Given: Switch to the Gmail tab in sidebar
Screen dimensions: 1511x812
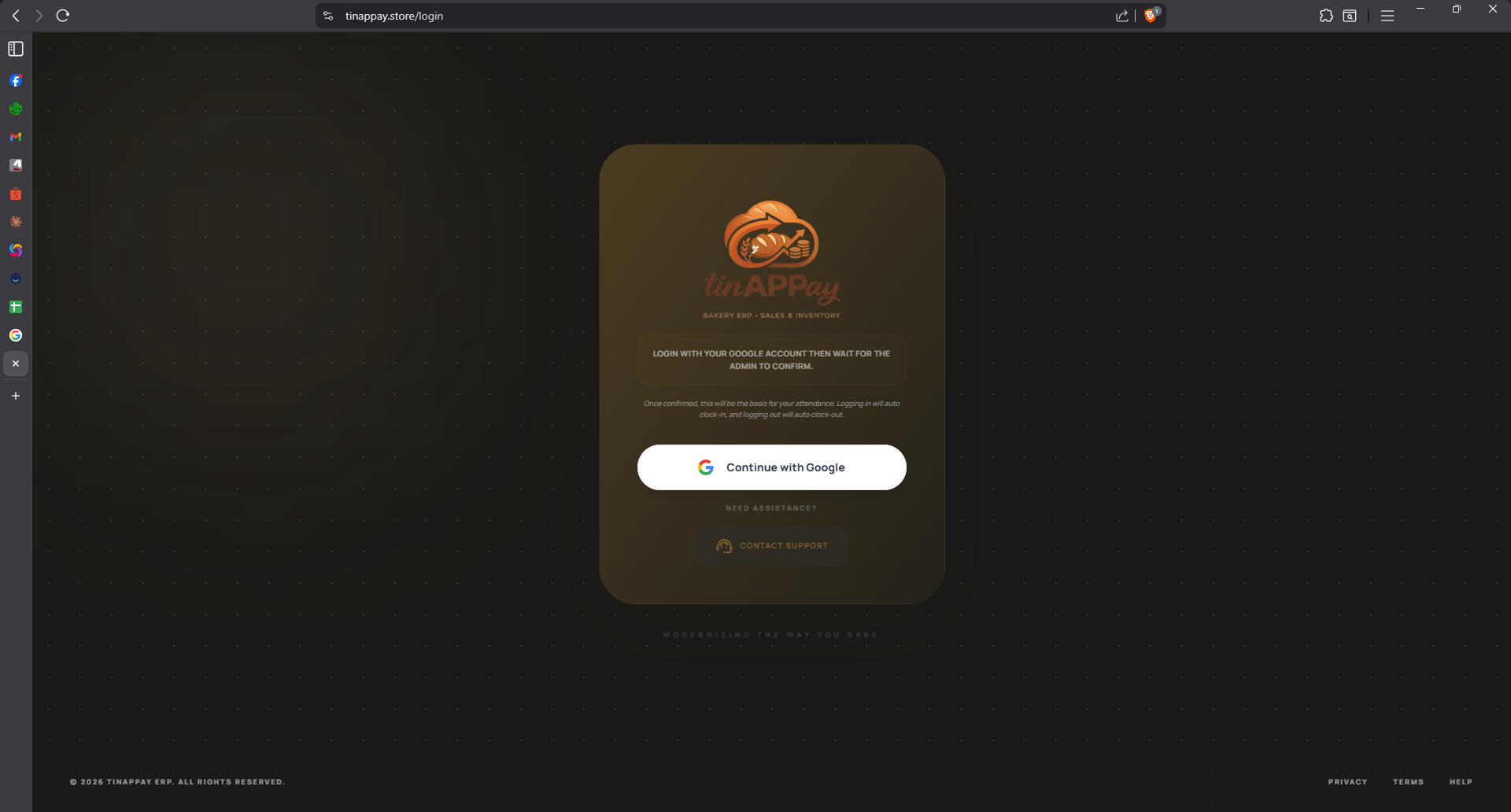Looking at the screenshot, I should (16, 137).
